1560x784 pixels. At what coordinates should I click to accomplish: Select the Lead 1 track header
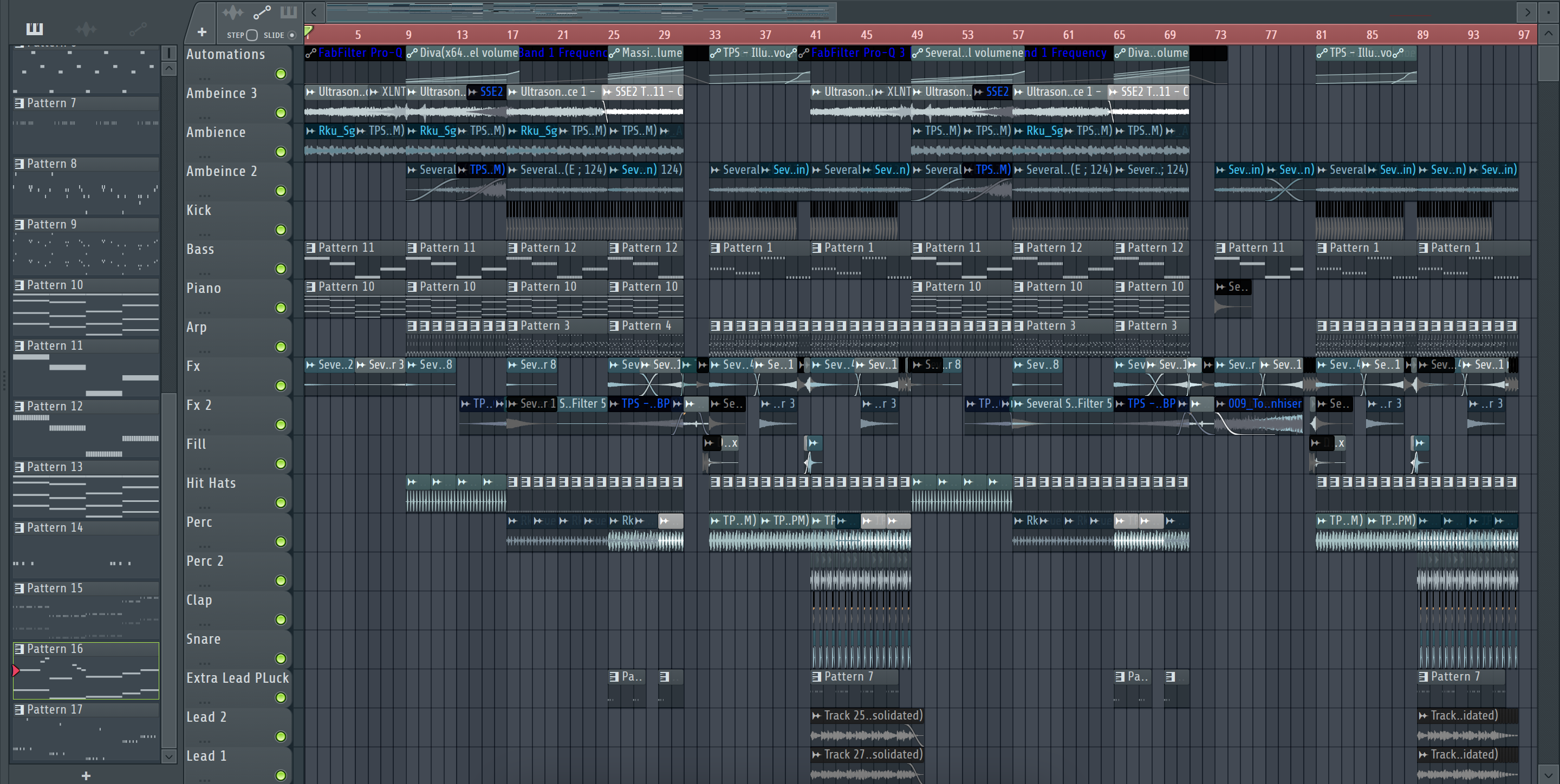[x=237, y=765]
